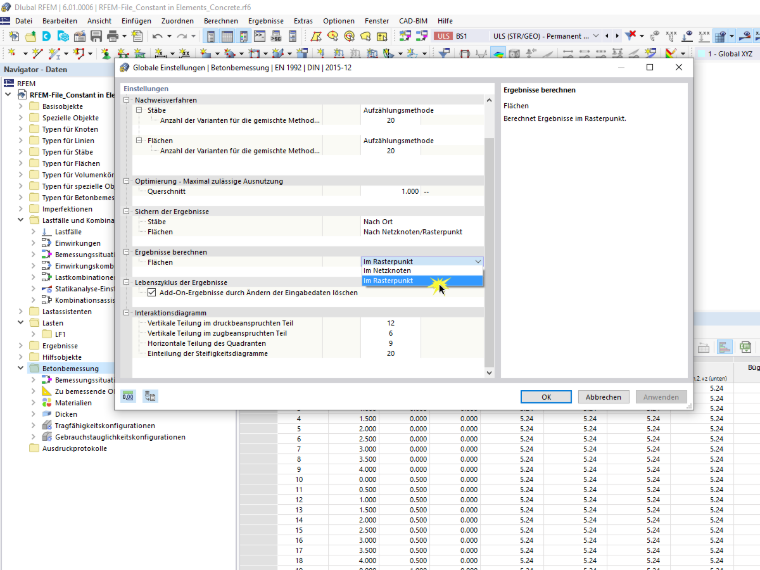Click the New model icon in toolbar
The height and width of the screenshot is (570, 760).
coord(14,36)
